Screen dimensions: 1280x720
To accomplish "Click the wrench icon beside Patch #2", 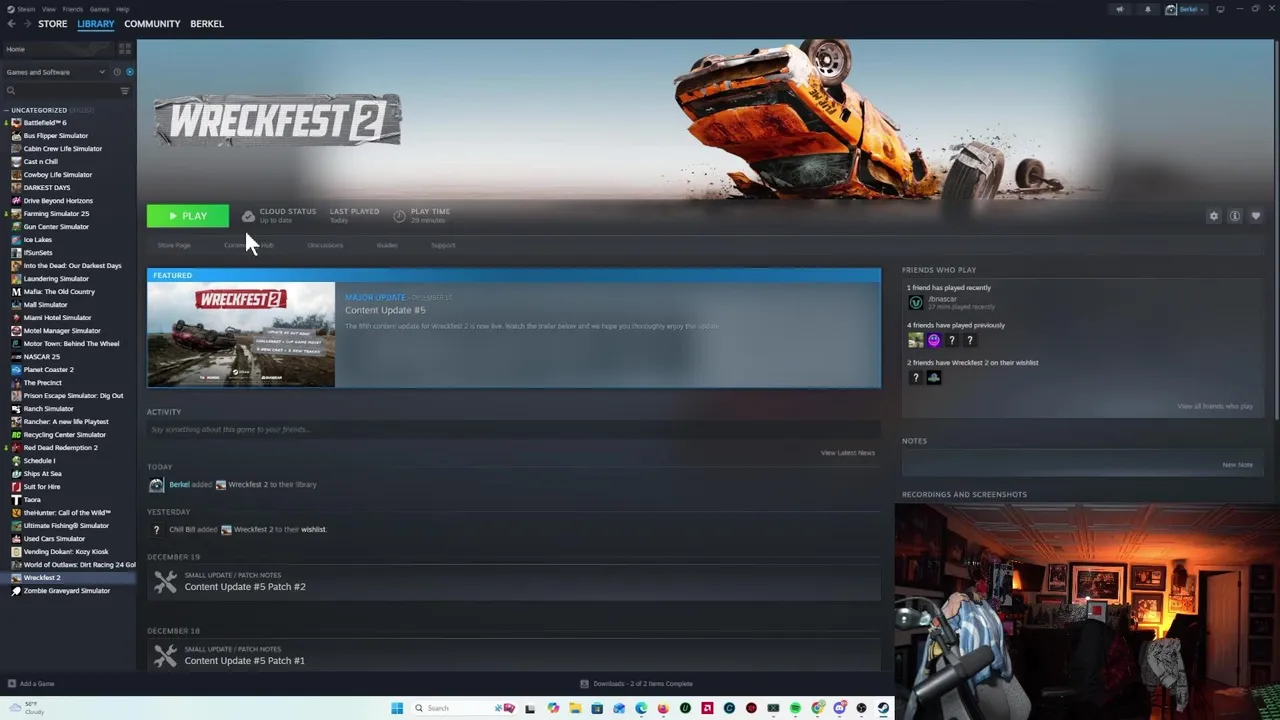I will (165, 581).
